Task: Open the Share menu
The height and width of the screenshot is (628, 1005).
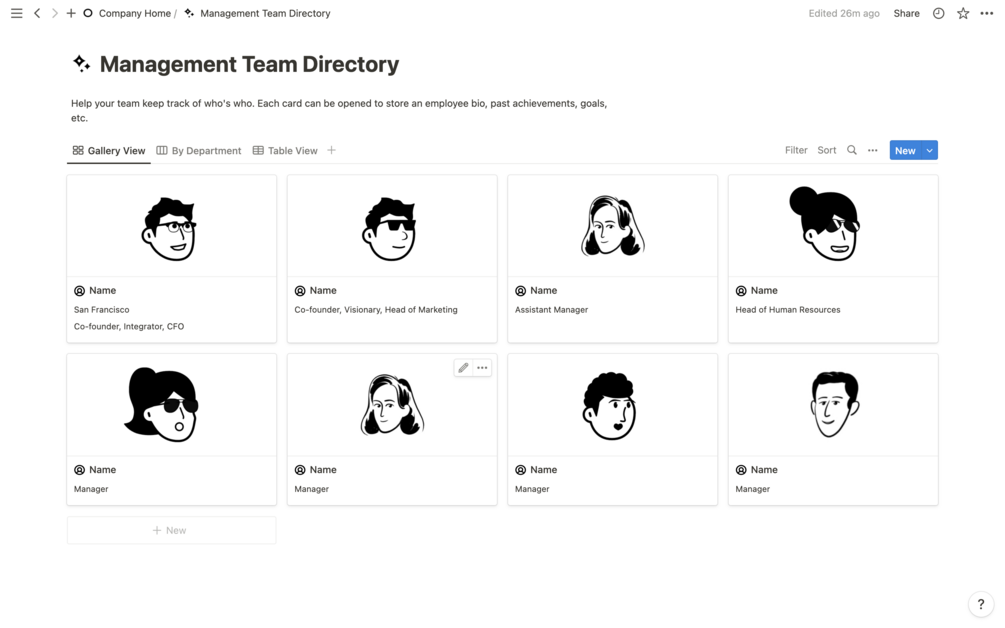Action: [x=906, y=13]
